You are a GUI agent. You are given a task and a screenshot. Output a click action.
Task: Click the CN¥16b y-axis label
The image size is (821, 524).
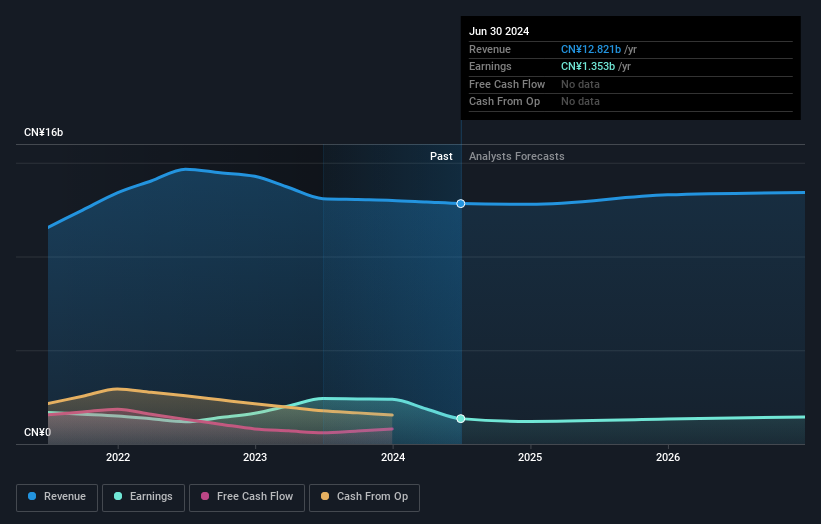(43, 132)
